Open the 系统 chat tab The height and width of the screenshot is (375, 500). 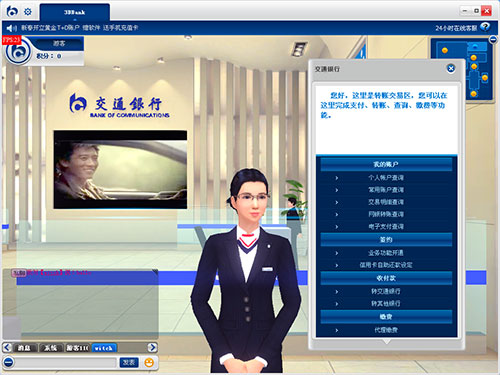[x=51, y=348]
